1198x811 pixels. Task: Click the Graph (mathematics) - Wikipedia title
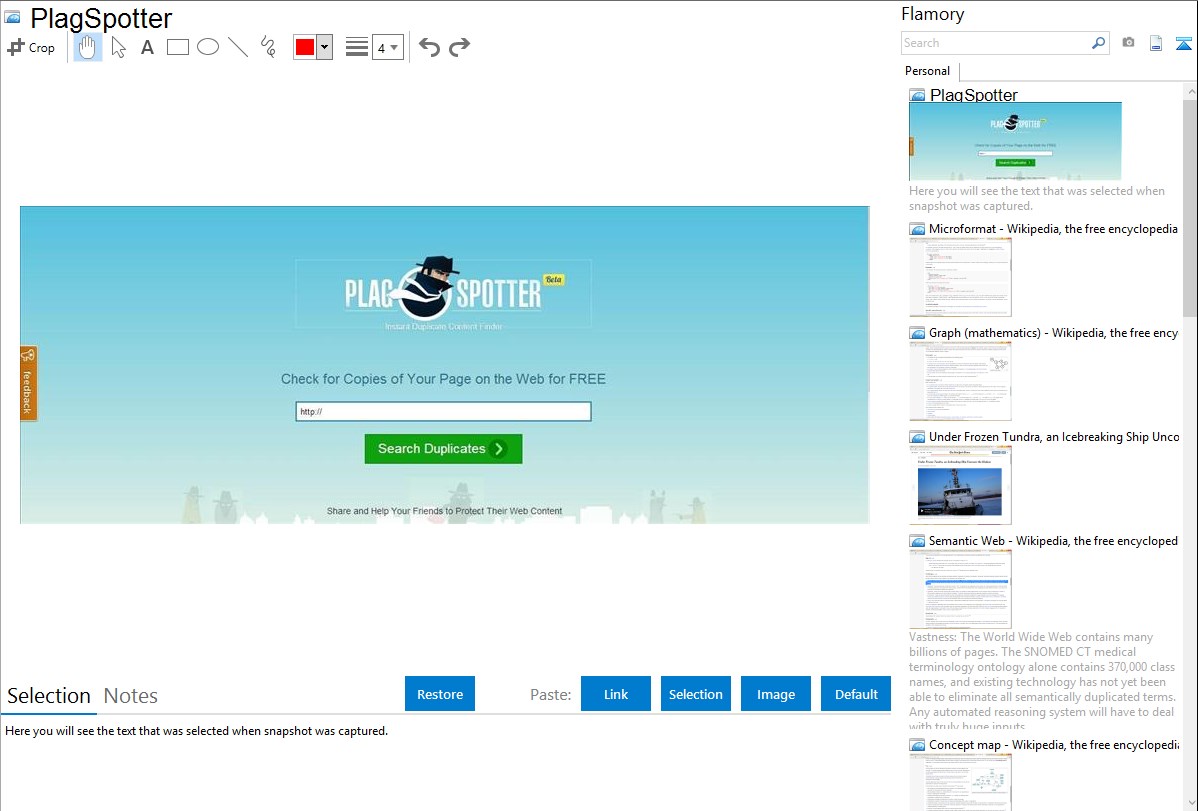click(x=1053, y=333)
